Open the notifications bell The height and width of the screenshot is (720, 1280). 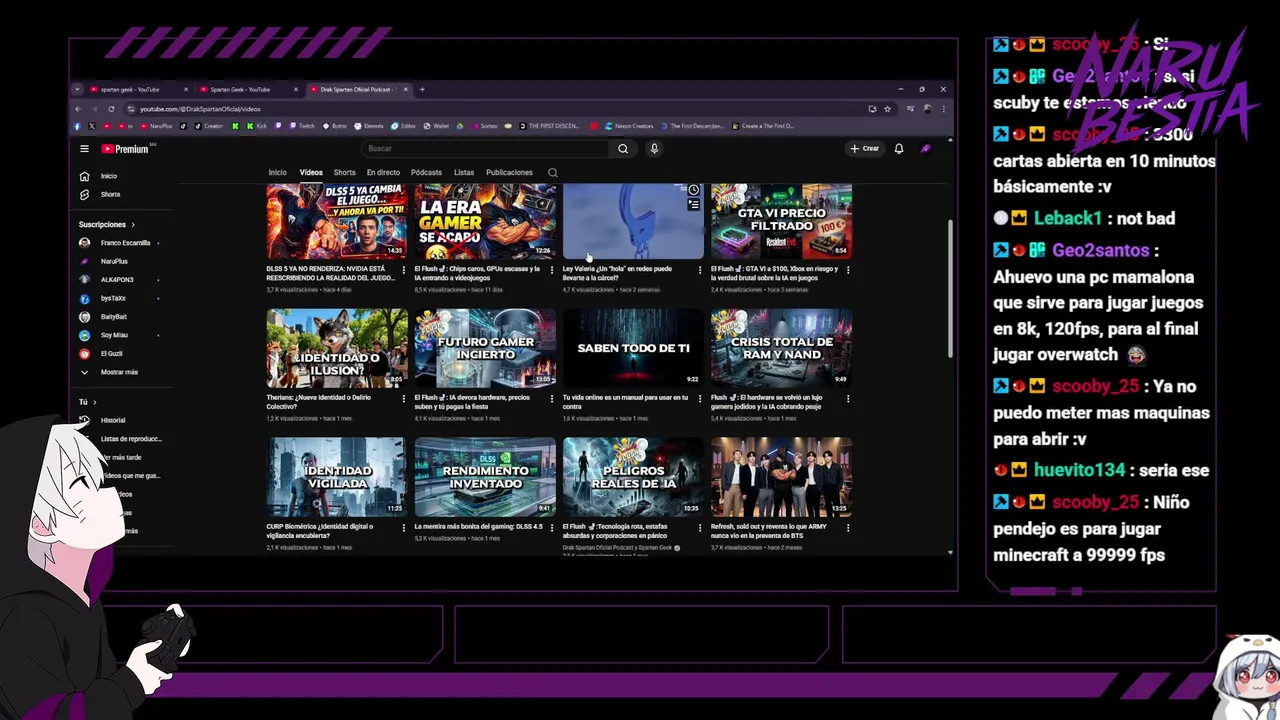coord(899,149)
